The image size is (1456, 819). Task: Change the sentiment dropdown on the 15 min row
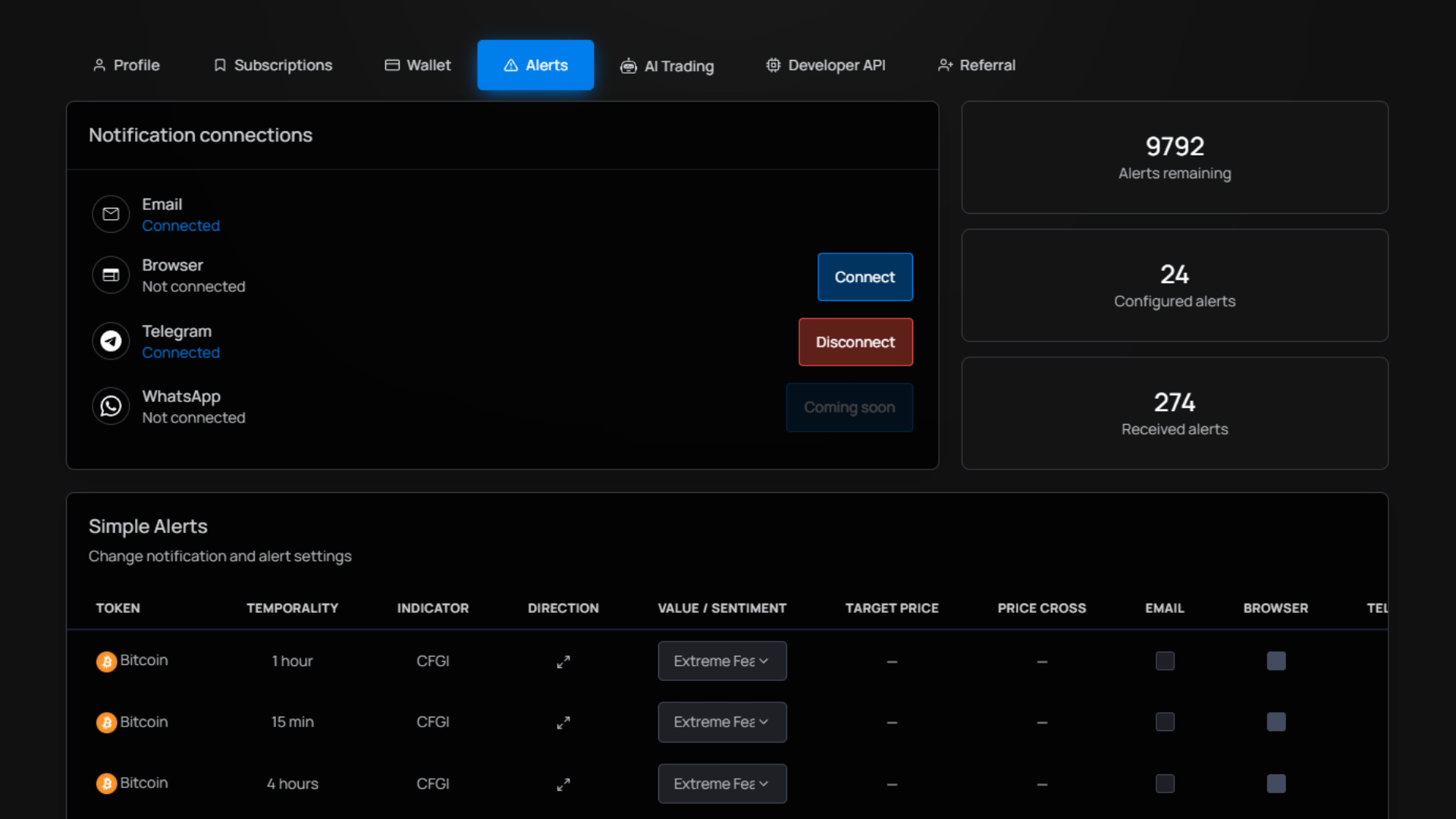pos(722,722)
